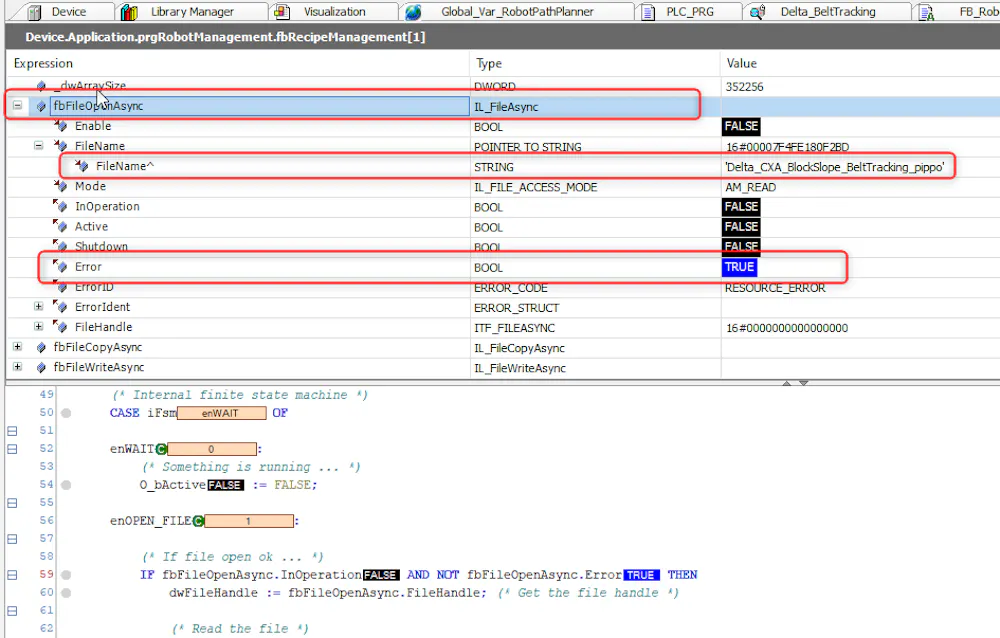Screen dimensions: 1000x638
Task: Click the IL_FileAsync type cell
Action: coord(506,107)
